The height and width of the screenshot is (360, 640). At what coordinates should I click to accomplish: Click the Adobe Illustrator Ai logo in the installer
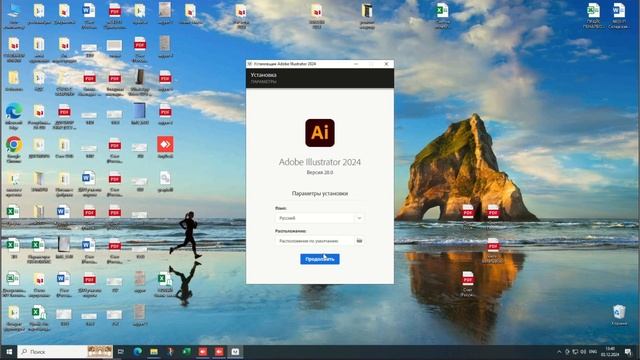coord(320,133)
